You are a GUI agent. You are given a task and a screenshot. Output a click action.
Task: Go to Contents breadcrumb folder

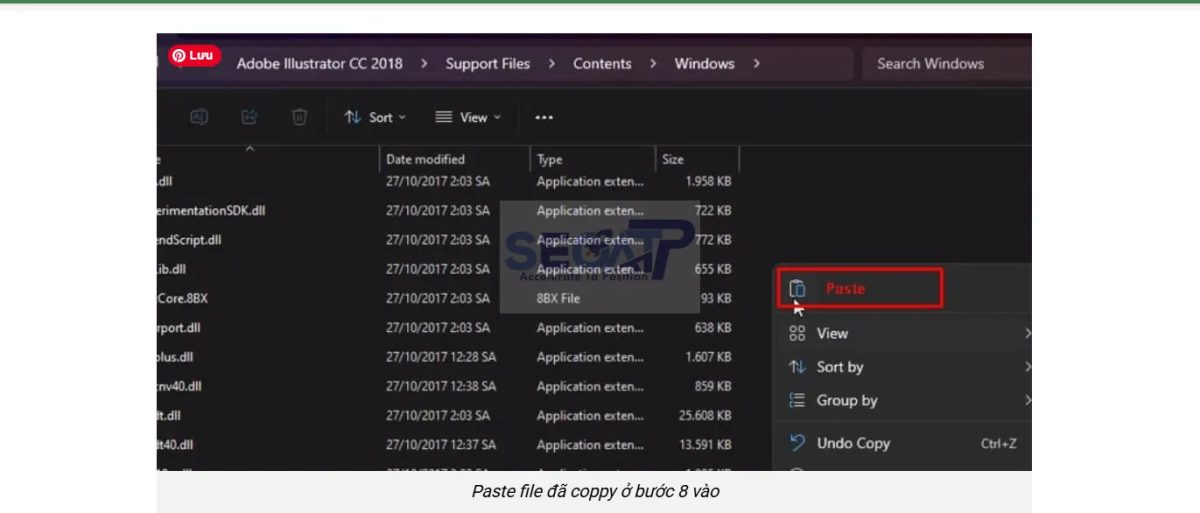[602, 63]
